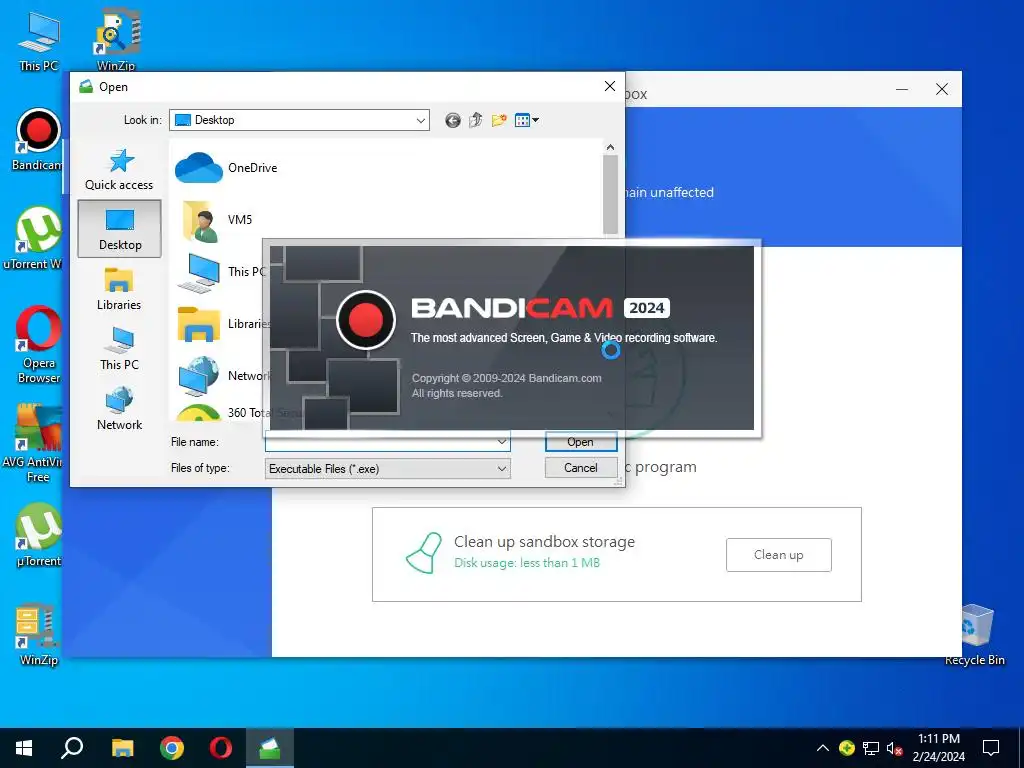The width and height of the screenshot is (1024, 768).
Task: Launch Google Chrome from the taskbar
Action: (172, 748)
